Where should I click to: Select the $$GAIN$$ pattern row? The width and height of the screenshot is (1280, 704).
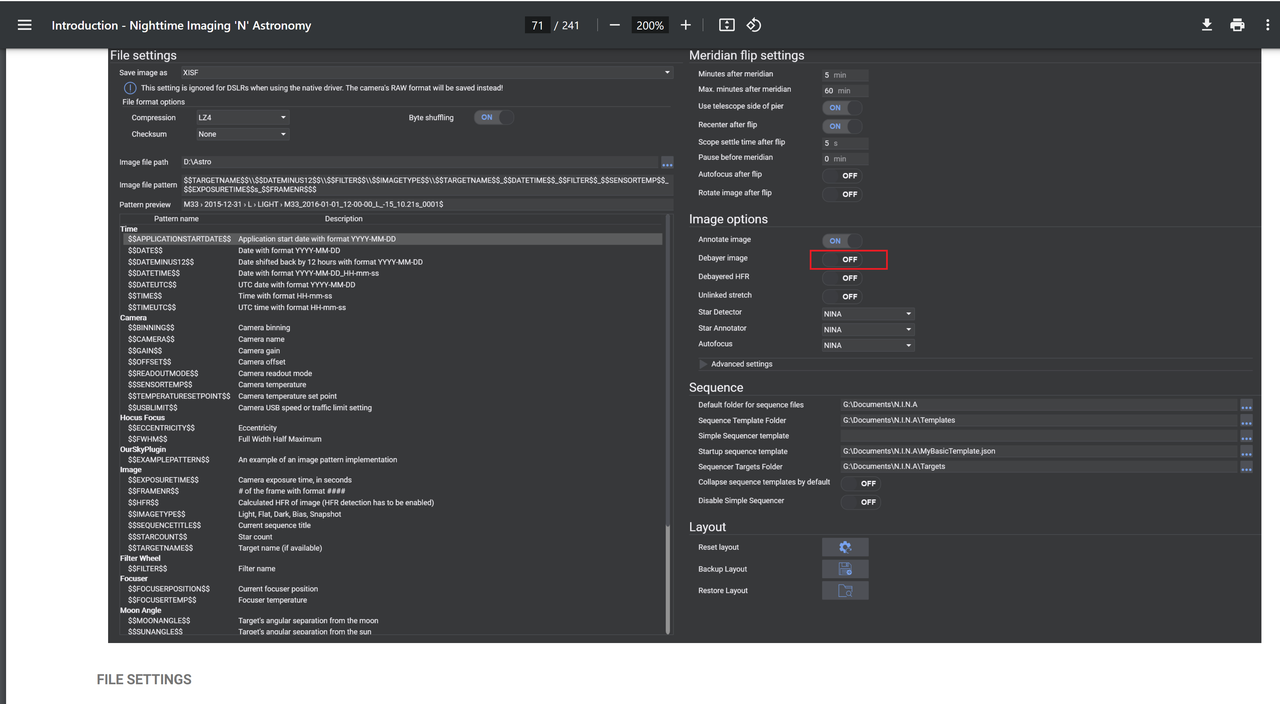point(391,351)
